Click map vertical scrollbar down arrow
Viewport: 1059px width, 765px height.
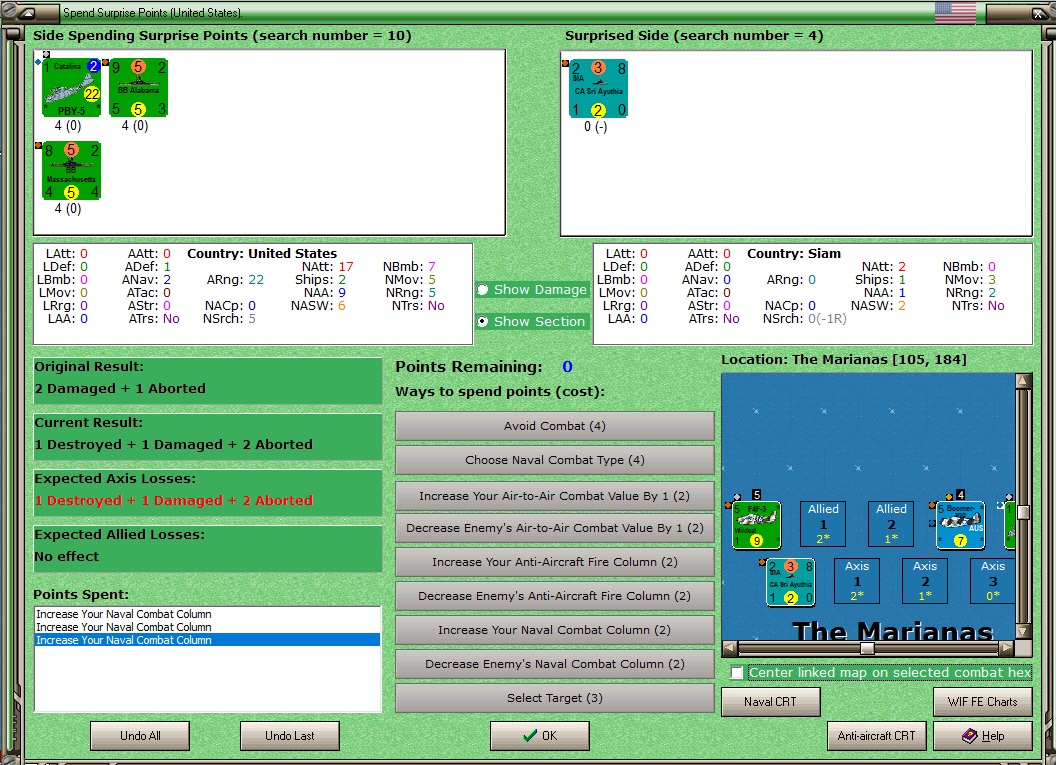[1023, 632]
